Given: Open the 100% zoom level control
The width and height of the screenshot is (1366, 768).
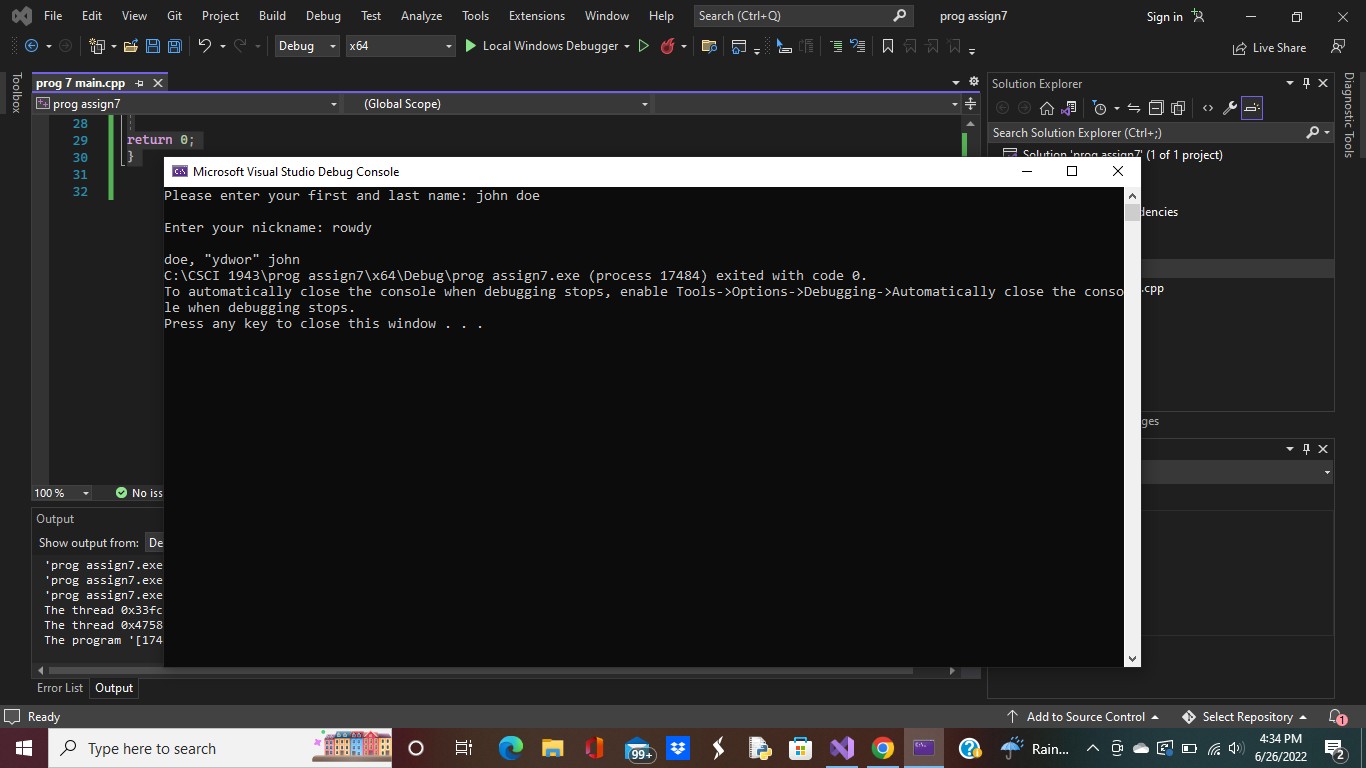Looking at the screenshot, I should click(x=62, y=492).
